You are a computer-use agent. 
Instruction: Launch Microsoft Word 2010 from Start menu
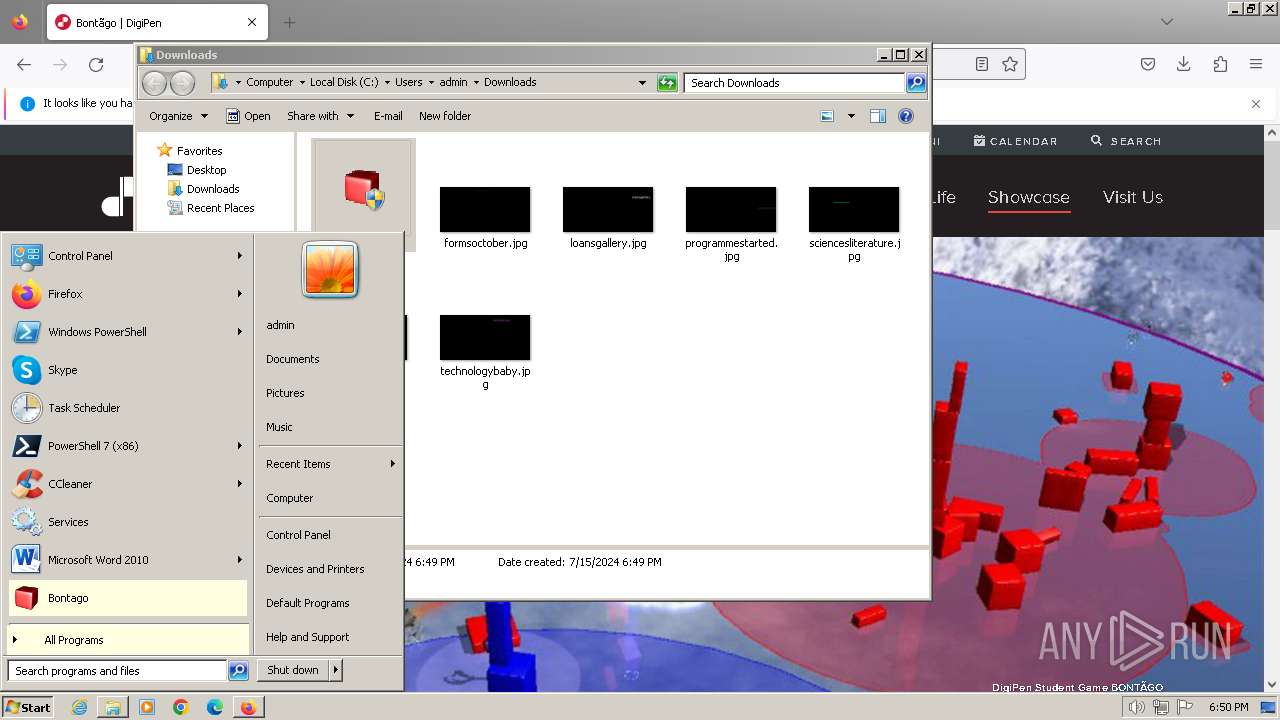128,560
